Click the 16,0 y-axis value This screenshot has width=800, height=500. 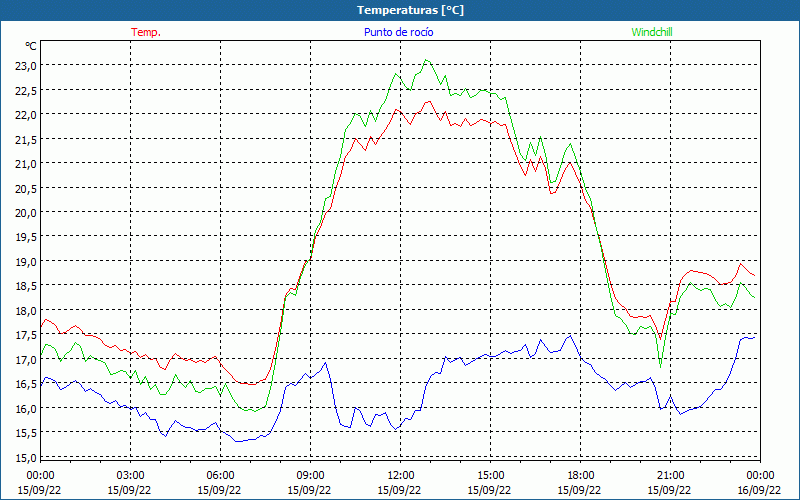(x=26, y=409)
